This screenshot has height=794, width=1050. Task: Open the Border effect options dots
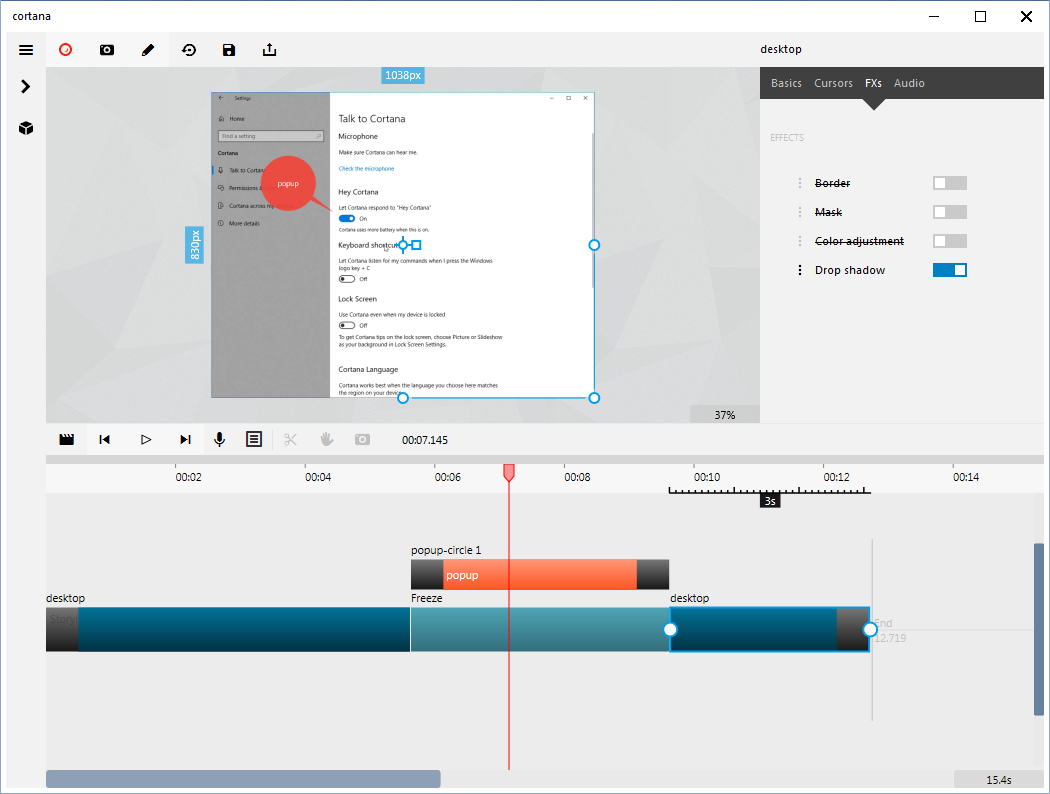tap(800, 183)
